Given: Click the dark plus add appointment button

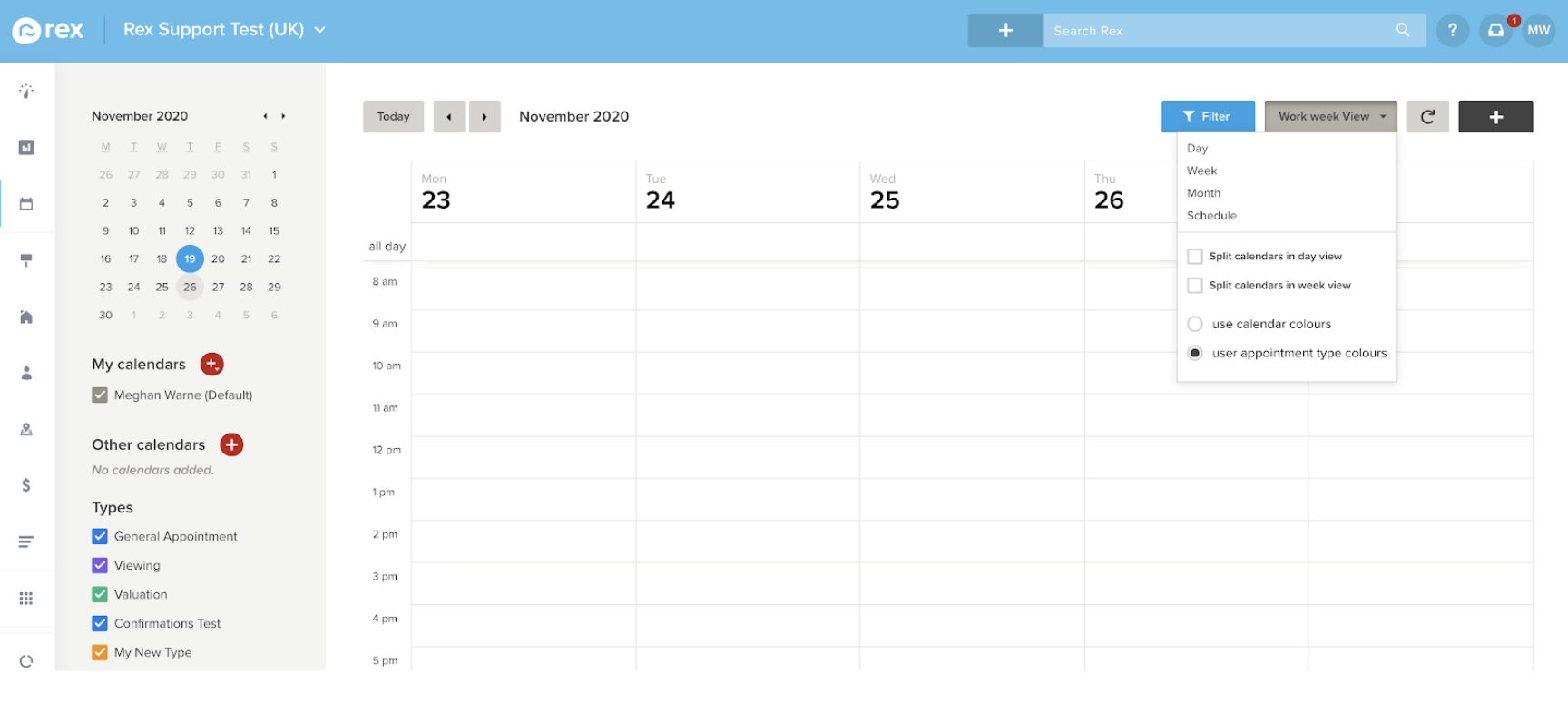Looking at the screenshot, I should (x=1495, y=116).
